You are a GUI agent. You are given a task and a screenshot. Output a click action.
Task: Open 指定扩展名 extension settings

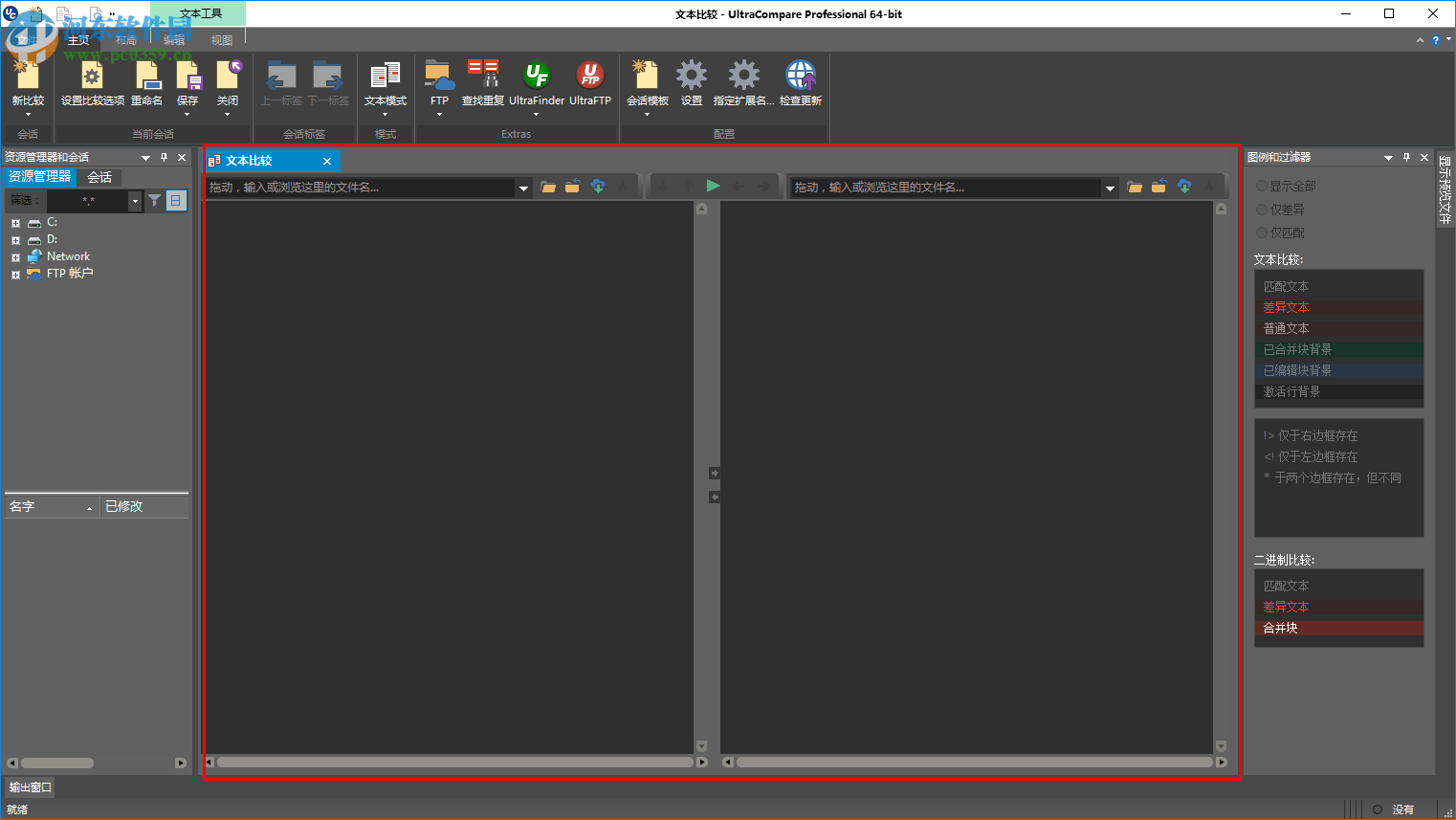[x=743, y=83]
